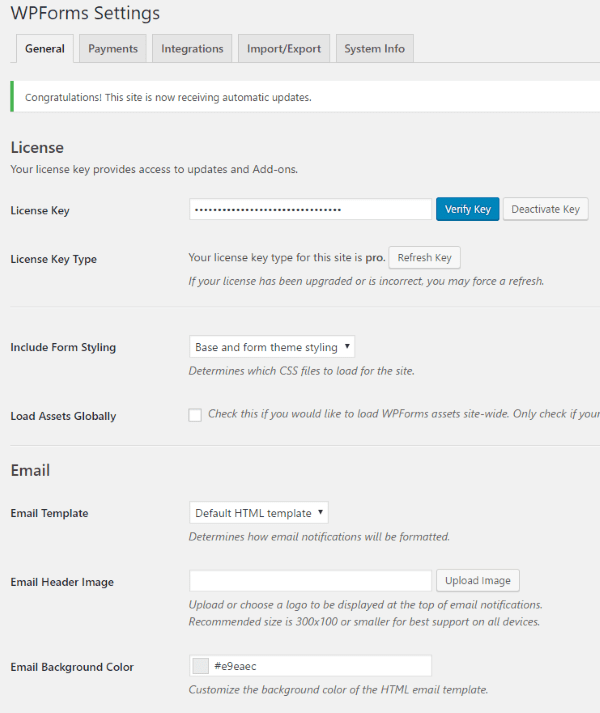Open the Email Background Color swatch

[200, 666]
